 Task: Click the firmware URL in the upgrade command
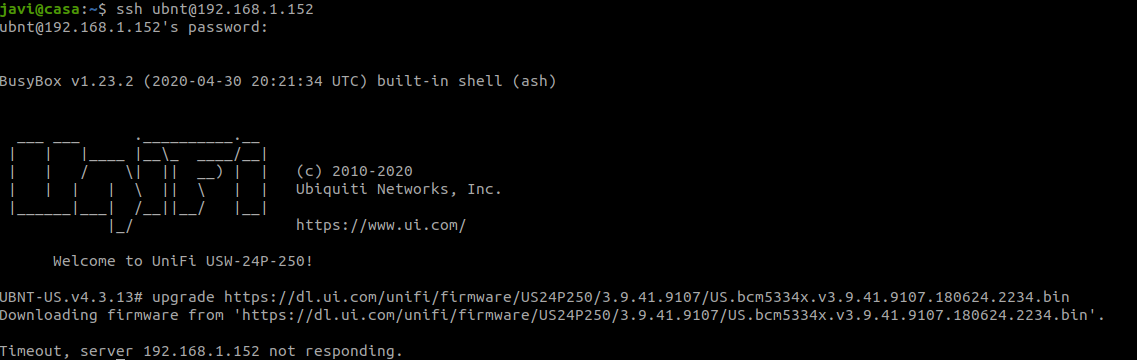tap(647, 297)
